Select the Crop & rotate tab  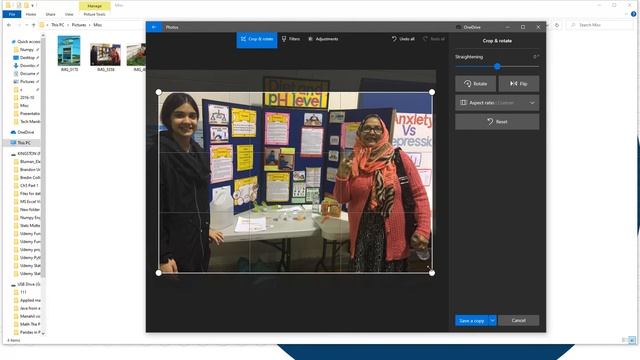pyautogui.click(x=257, y=39)
